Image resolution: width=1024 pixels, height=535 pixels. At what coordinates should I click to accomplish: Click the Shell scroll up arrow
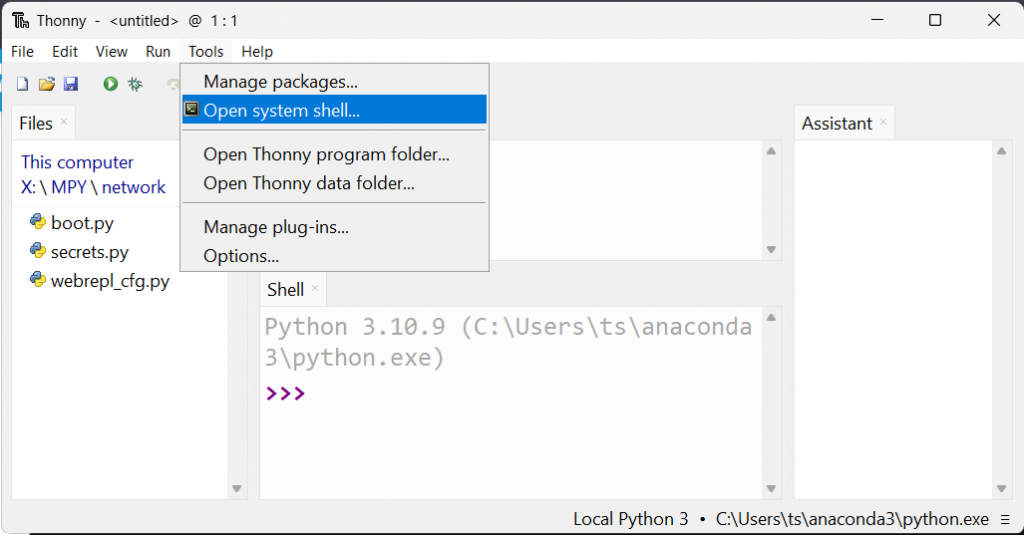tap(771, 317)
